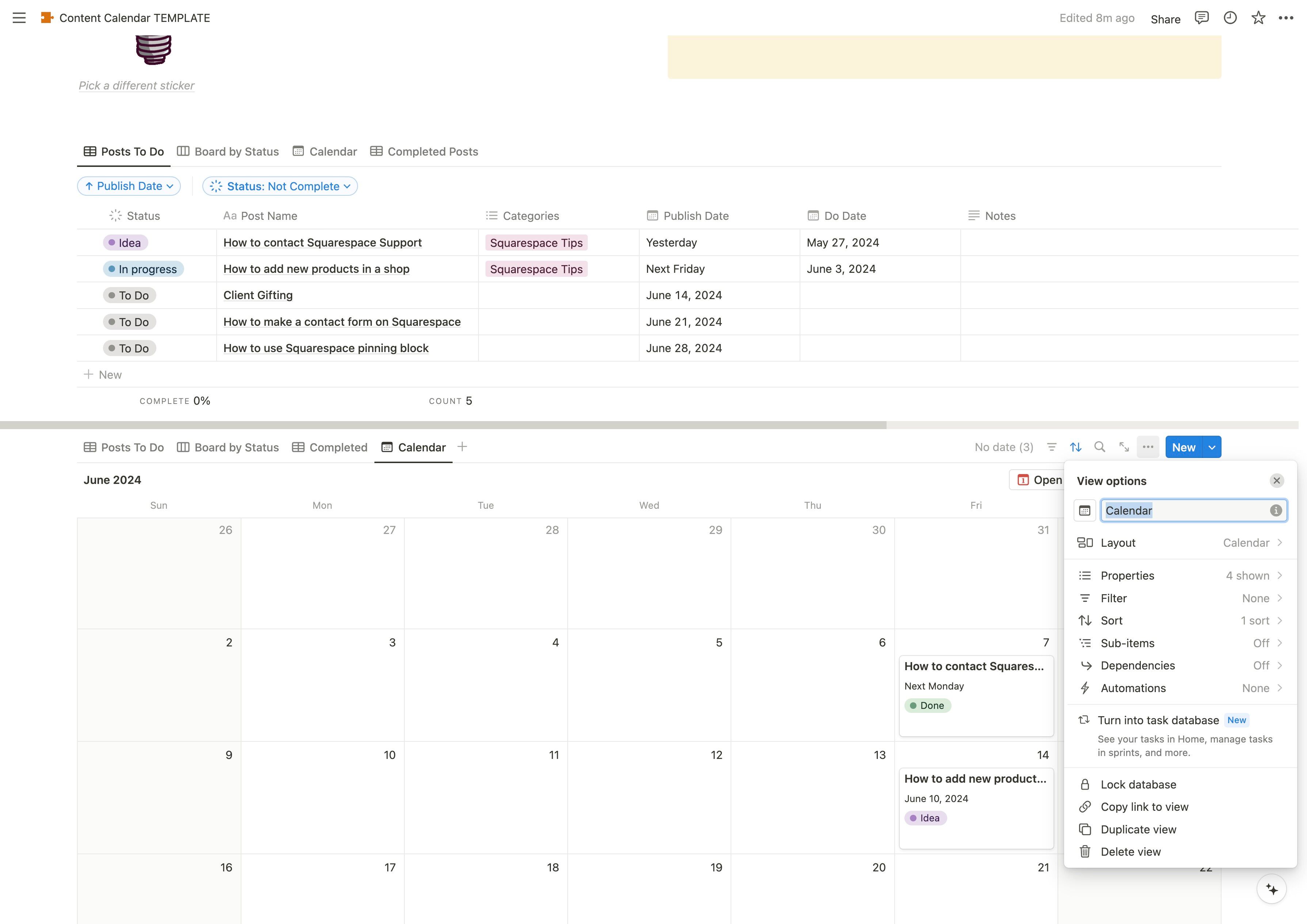Screen dimensions: 1307x924
Task: Open page history clock icon
Action: point(1230,18)
